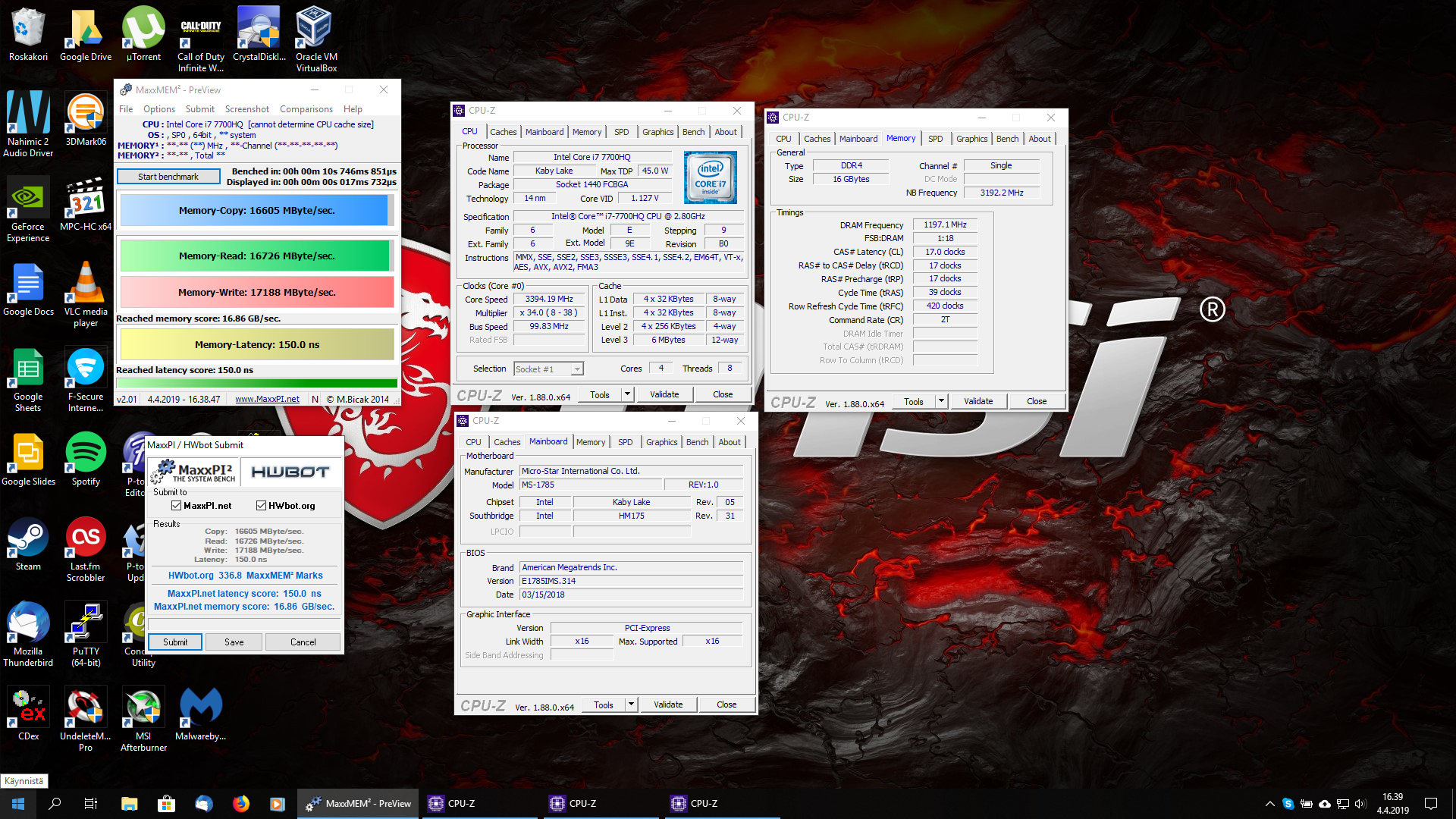The height and width of the screenshot is (819, 1456).
Task: Open the Windows Start menu
Action: point(18,804)
